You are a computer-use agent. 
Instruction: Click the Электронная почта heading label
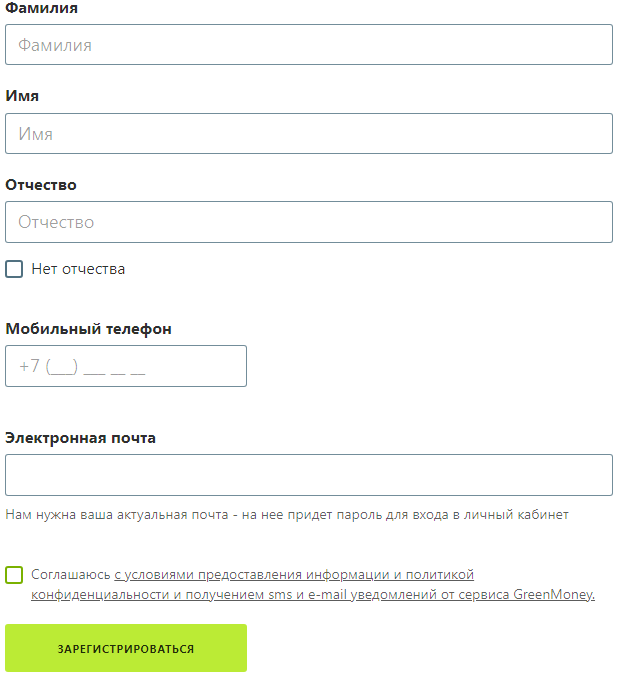80,438
